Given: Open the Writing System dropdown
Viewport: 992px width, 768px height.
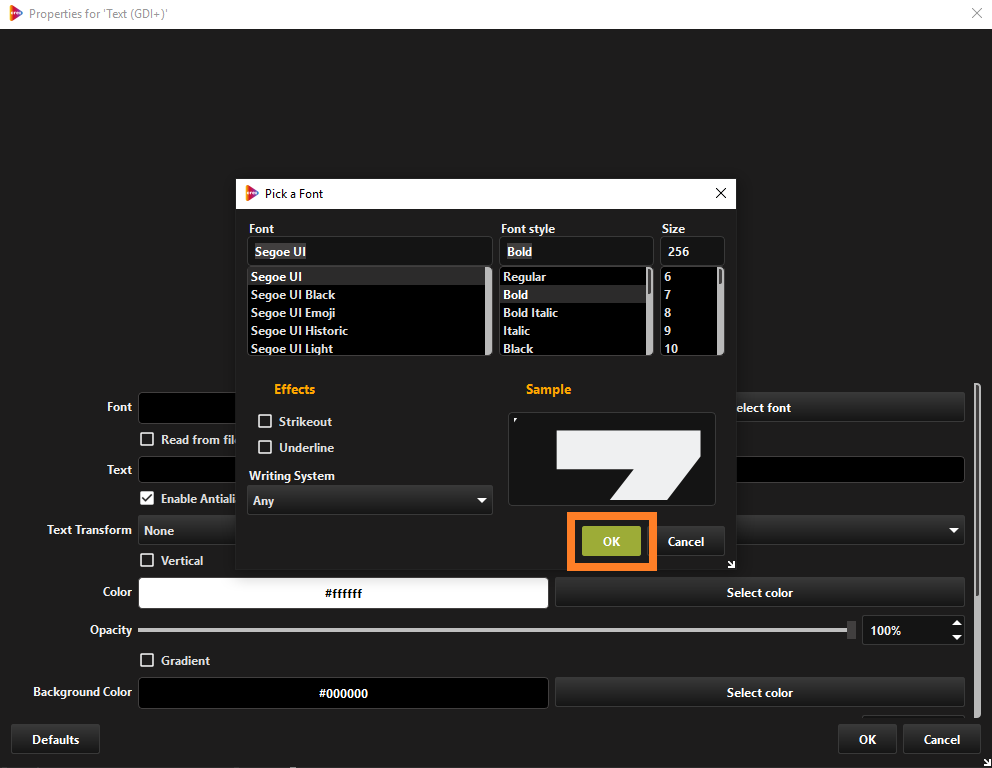Looking at the screenshot, I should click(x=369, y=500).
